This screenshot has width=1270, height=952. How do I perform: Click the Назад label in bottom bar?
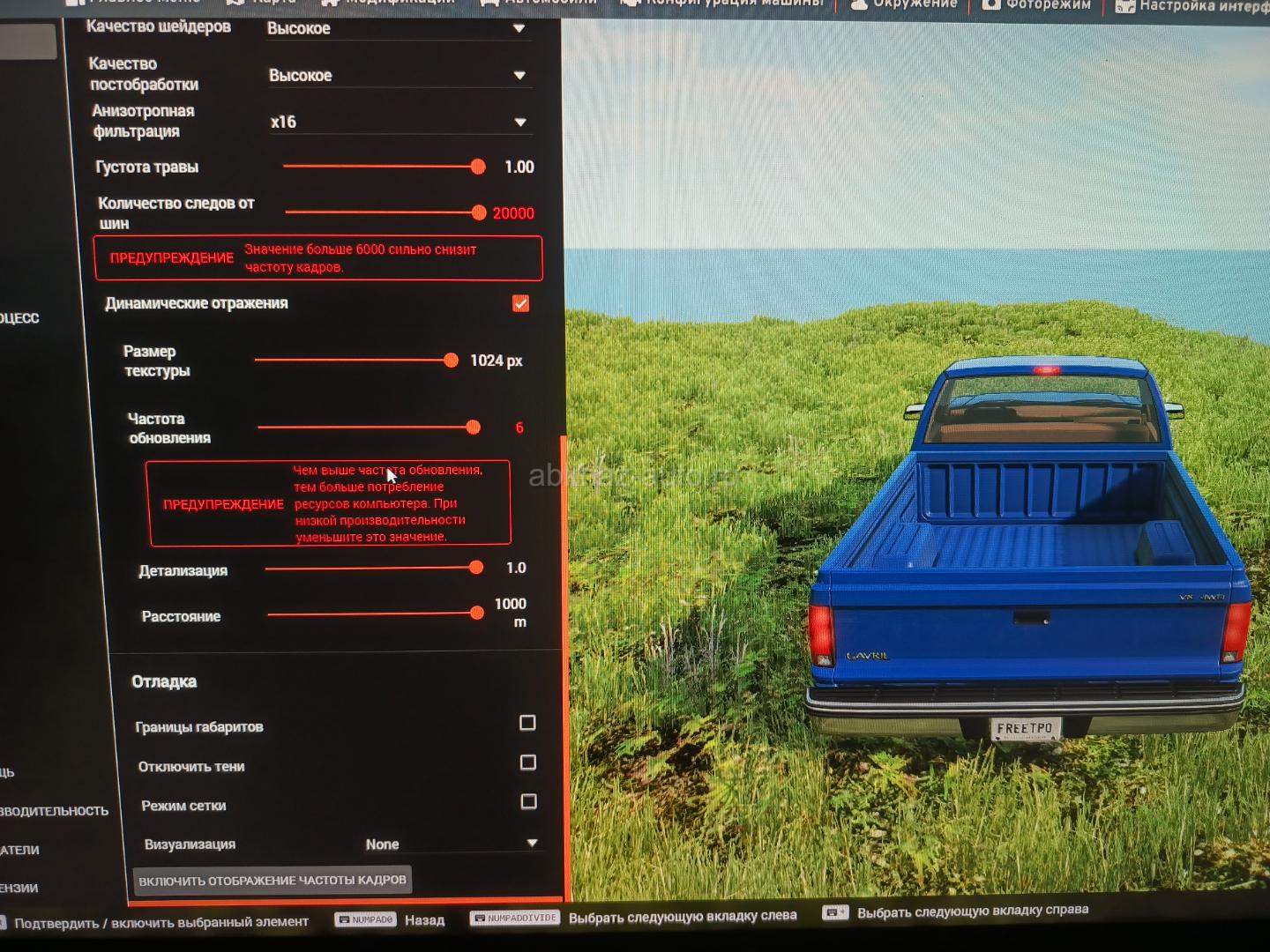click(424, 920)
